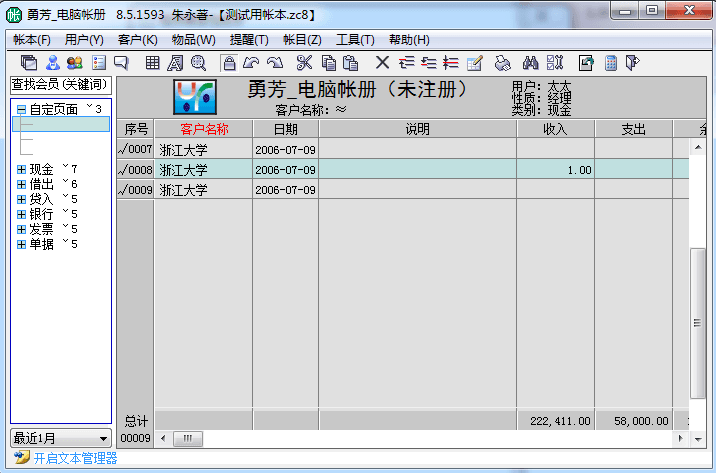
Task: Open the calculator tool icon
Action: click(610, 63)
